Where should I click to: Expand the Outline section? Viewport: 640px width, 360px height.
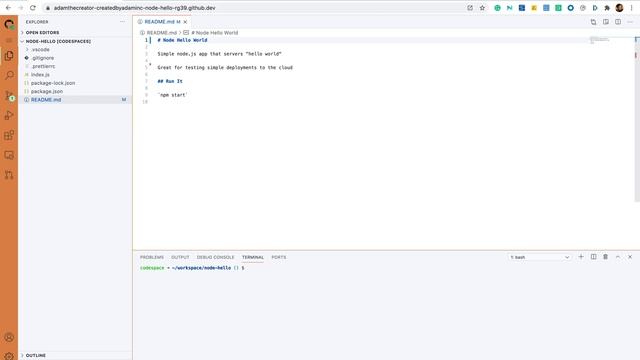(36, 356)
